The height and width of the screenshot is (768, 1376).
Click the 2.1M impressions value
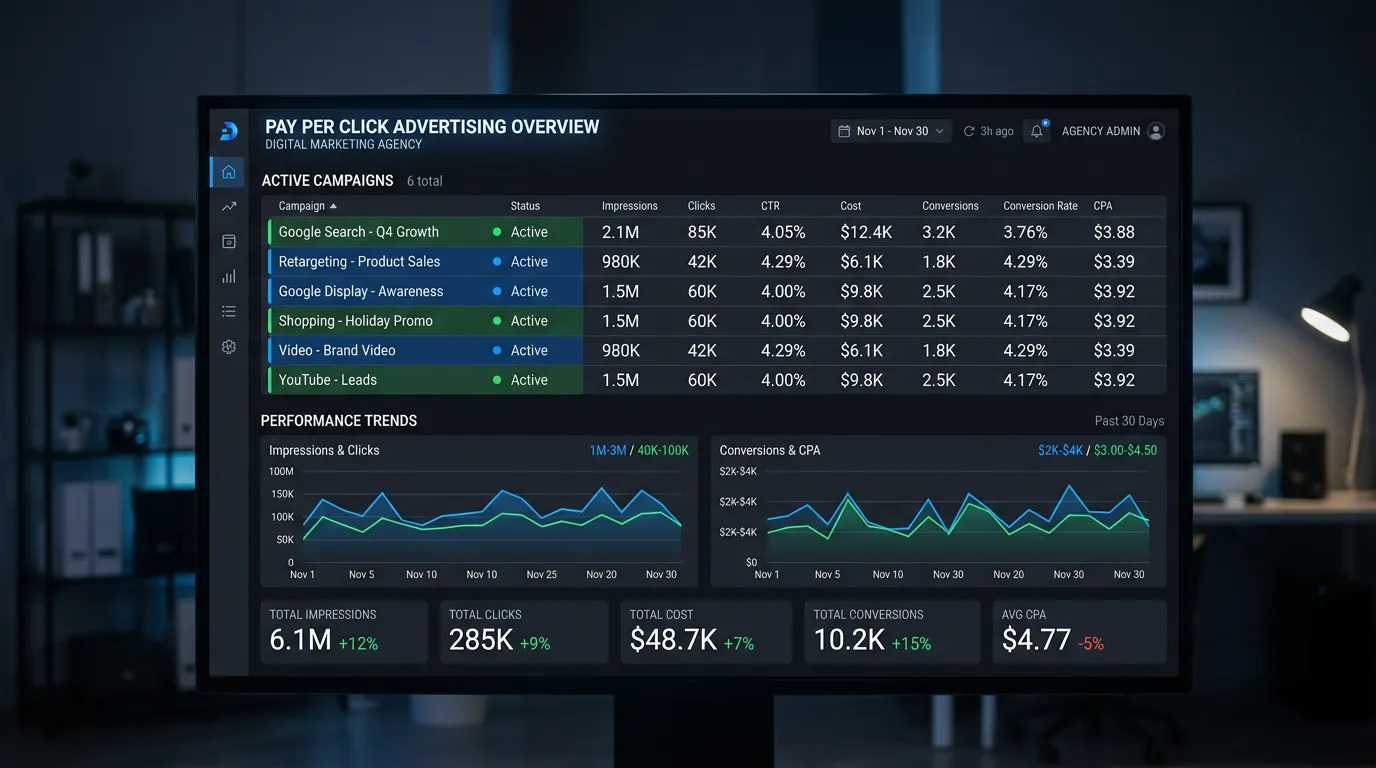click(x=621, y=232)
